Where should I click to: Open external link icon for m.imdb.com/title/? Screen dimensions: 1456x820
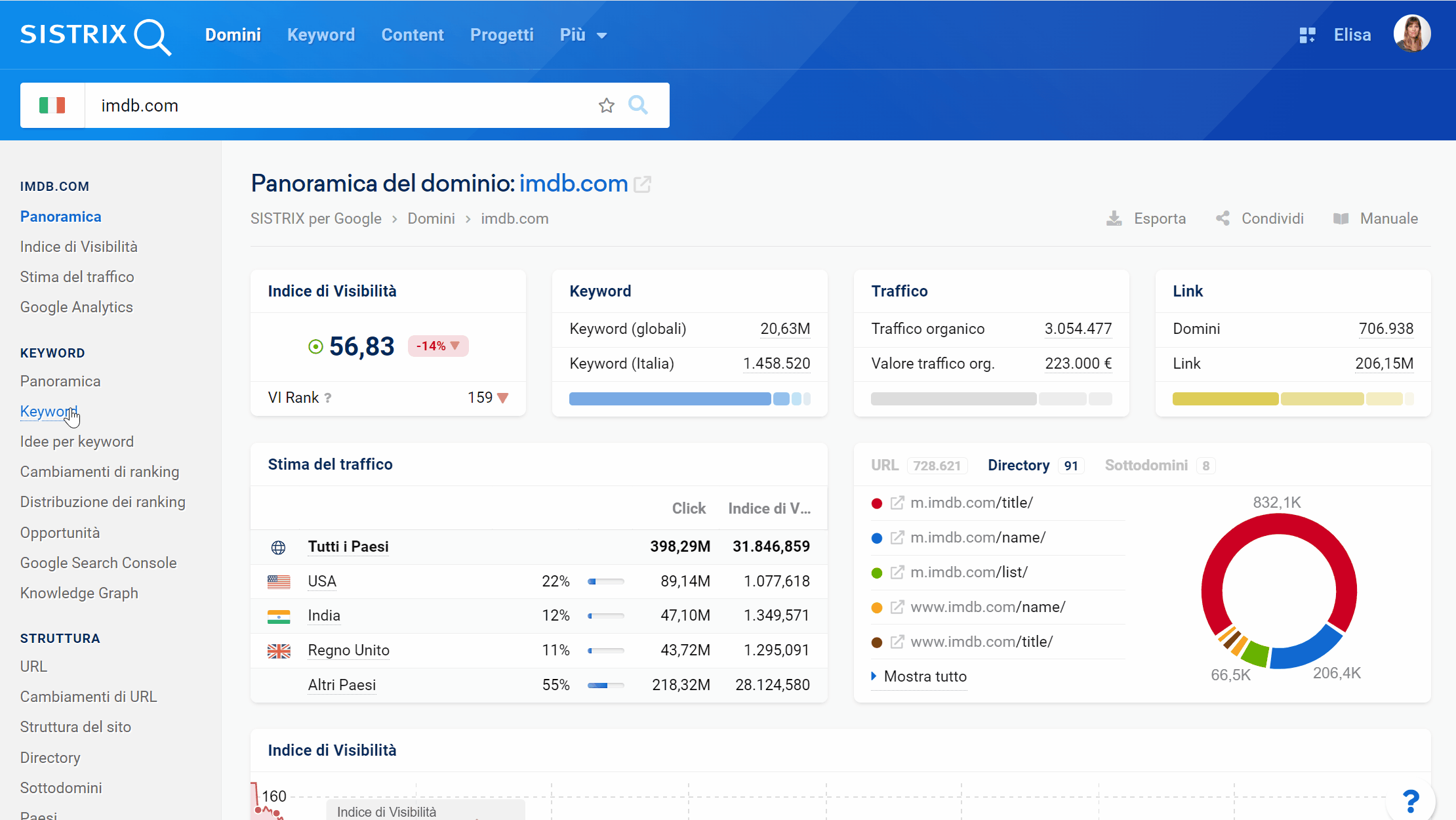click(x=897, y=503)
